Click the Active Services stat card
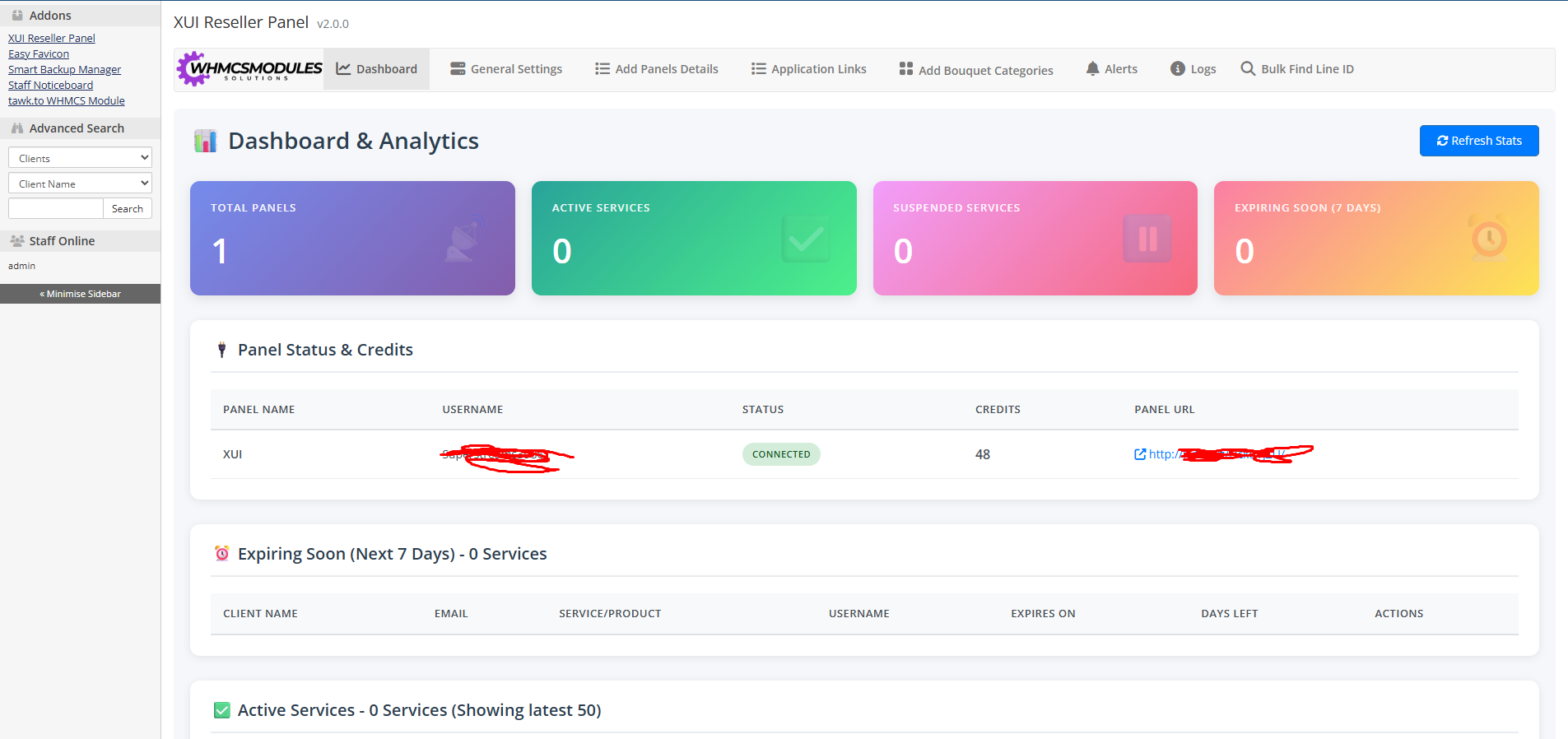This screenshot has width=1568, height=739. coord(694,239)
